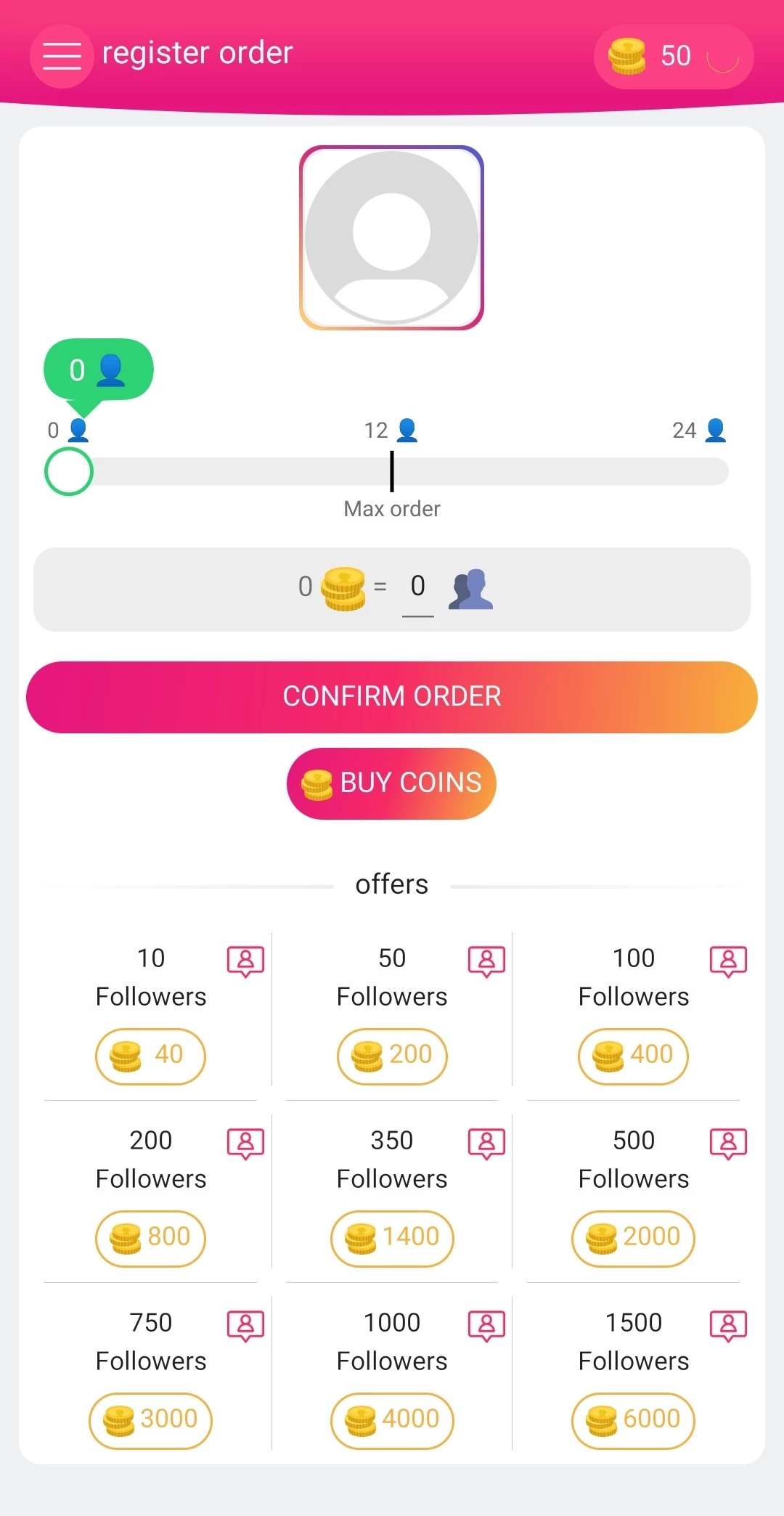Select the 200 coins price badge

pyautogui.click(x=392, y=1056)
